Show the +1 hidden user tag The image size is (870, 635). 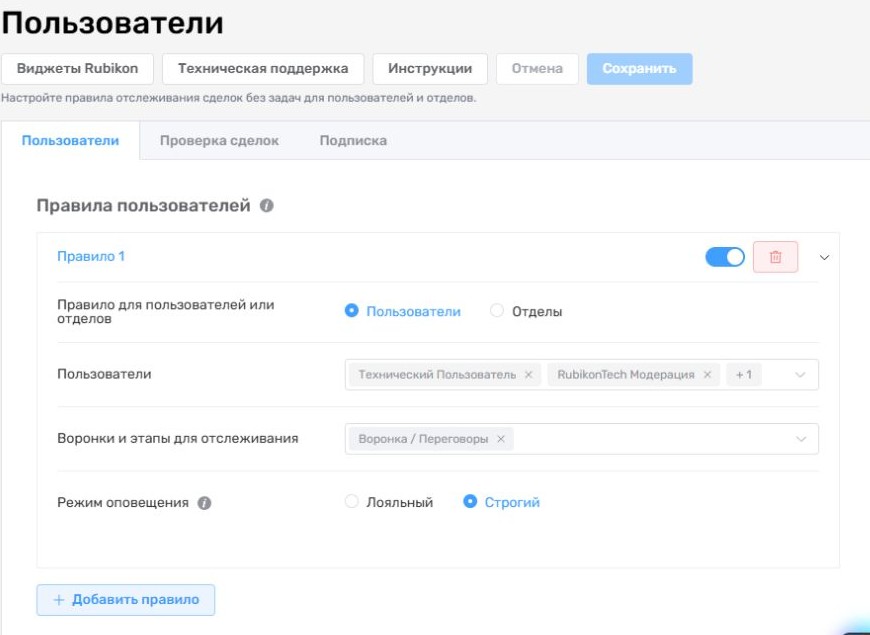click(743, 375)
